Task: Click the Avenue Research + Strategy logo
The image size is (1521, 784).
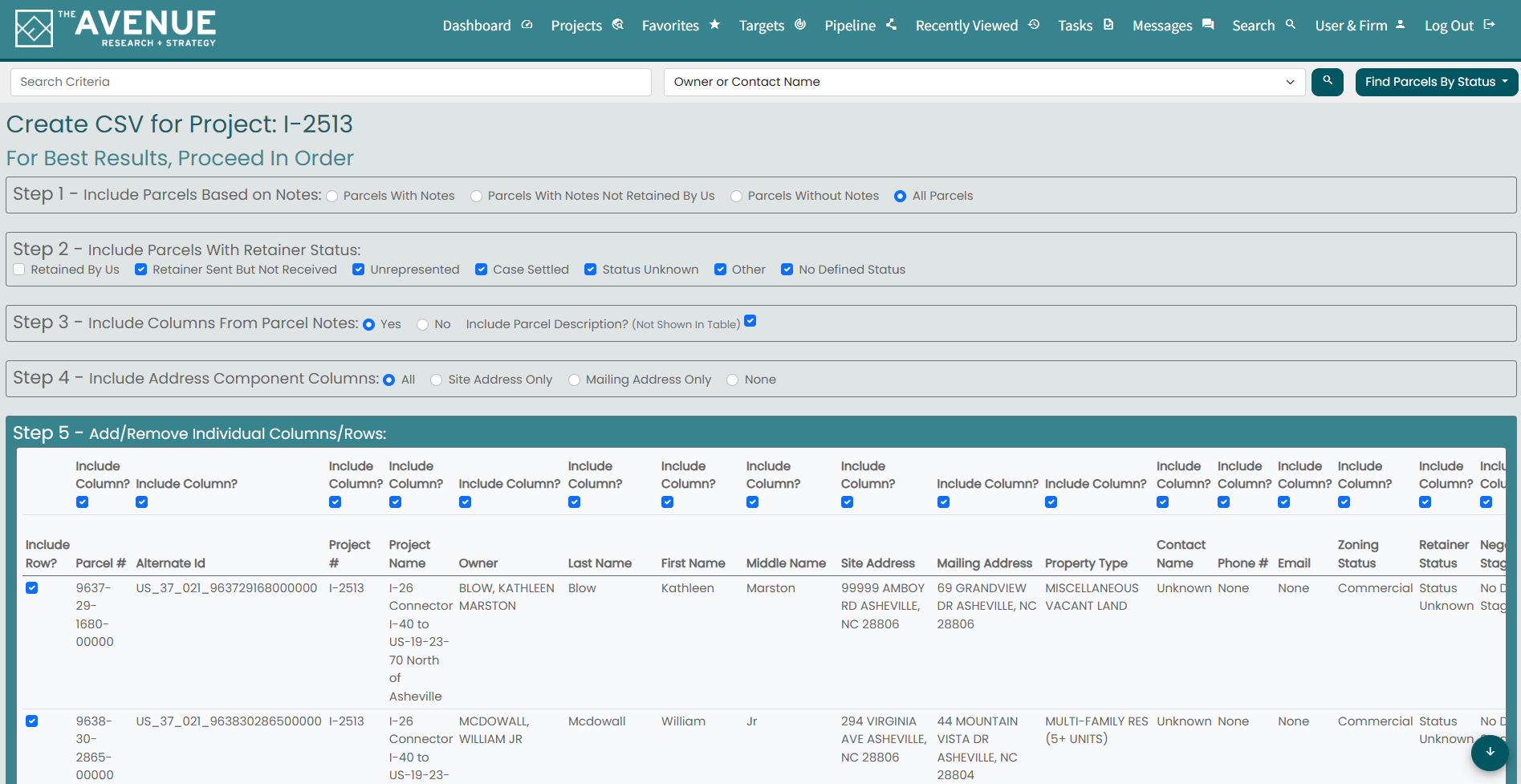Action: click(x=116, y=28)
